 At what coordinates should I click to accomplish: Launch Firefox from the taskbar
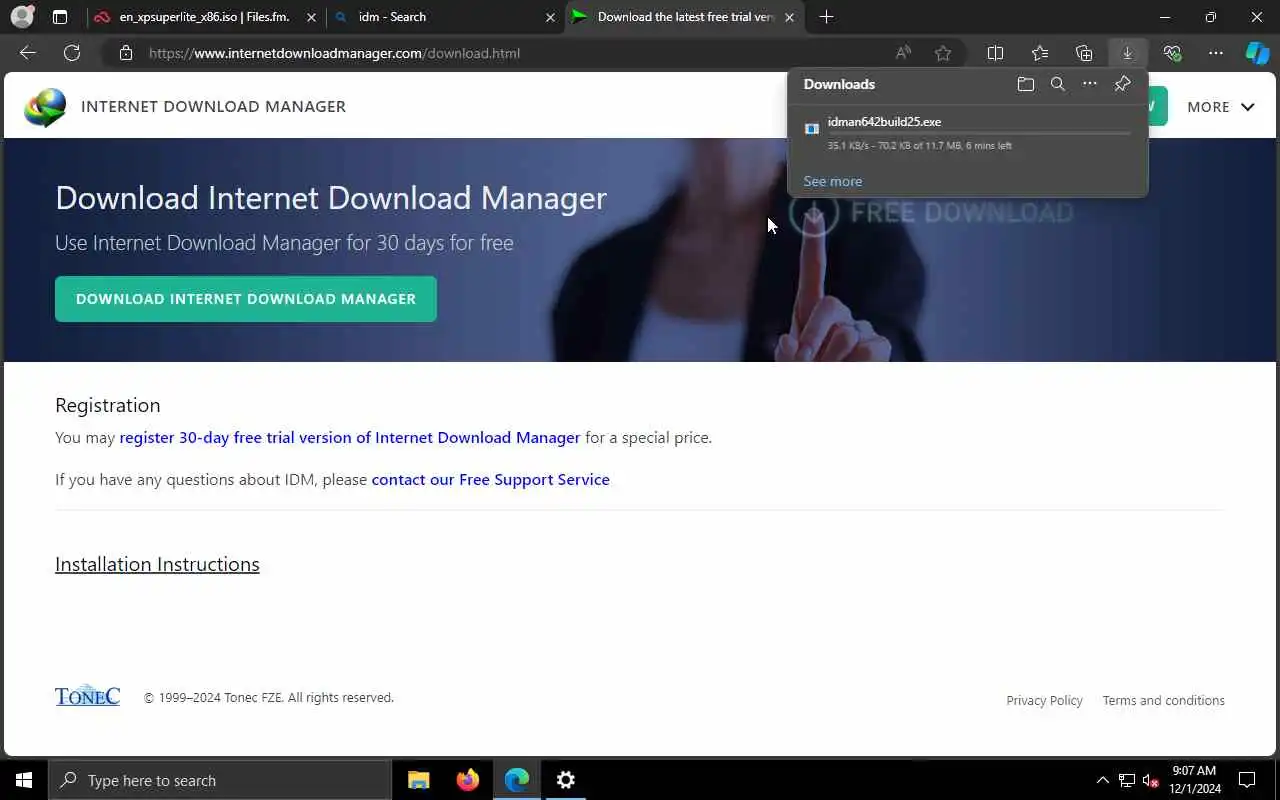467,780
